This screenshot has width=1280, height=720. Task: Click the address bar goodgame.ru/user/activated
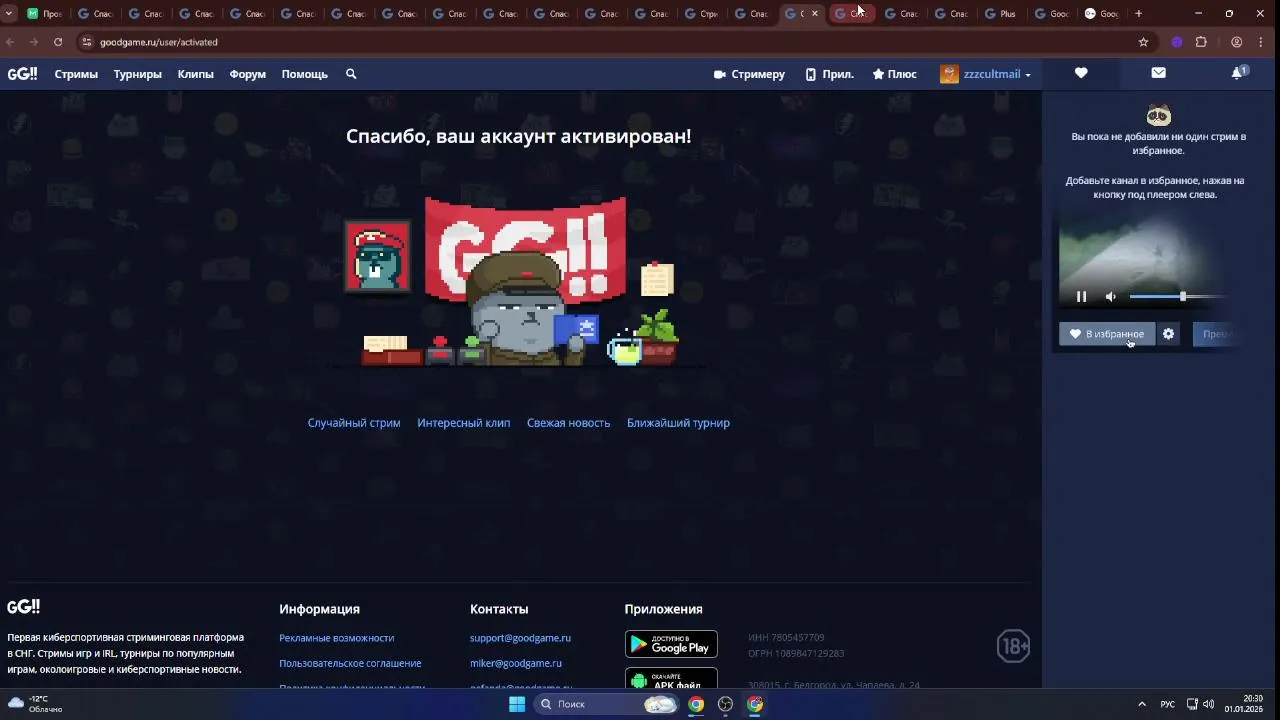(158, 42)
